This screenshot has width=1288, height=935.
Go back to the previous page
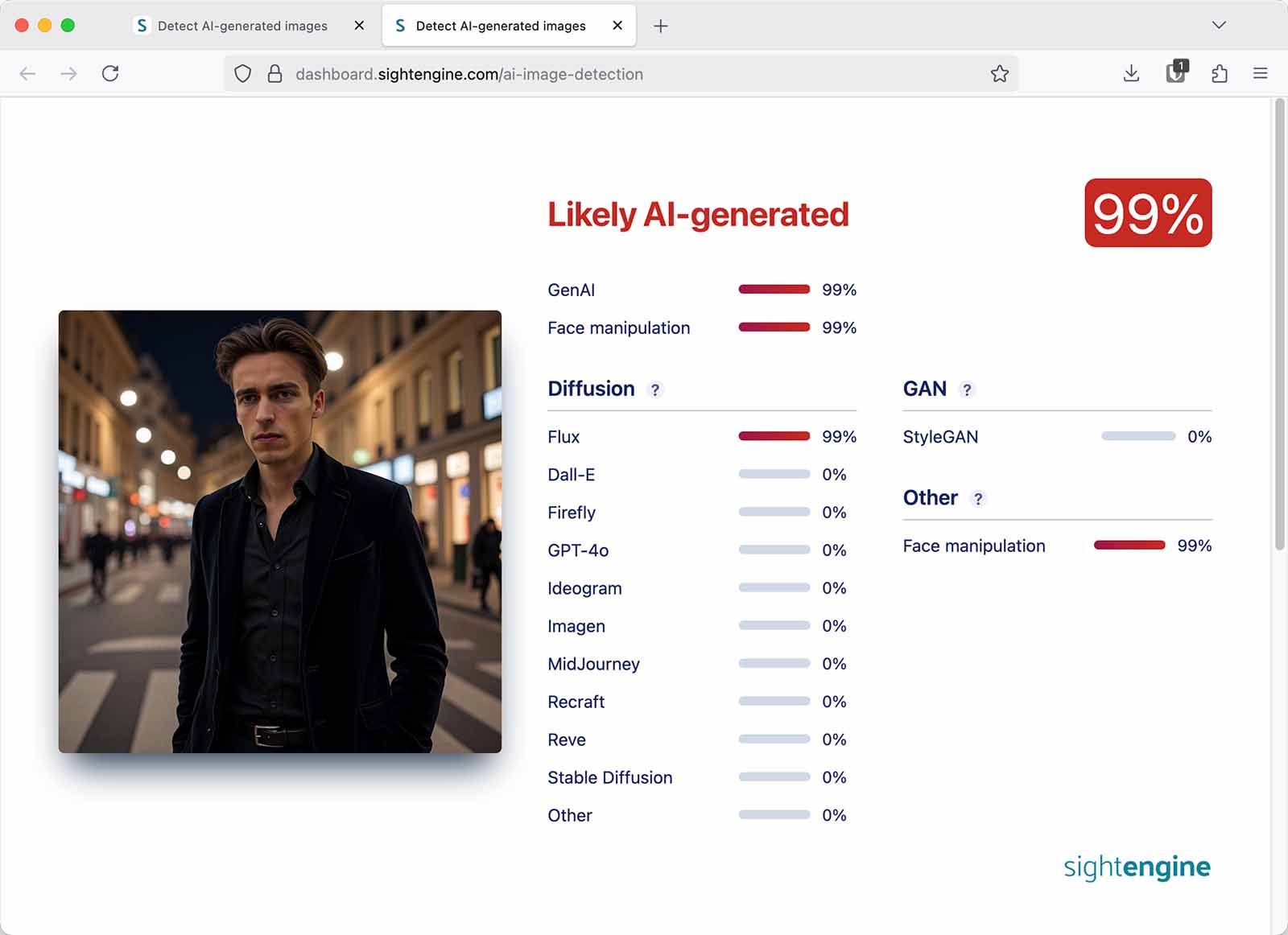tap(27, 74)
